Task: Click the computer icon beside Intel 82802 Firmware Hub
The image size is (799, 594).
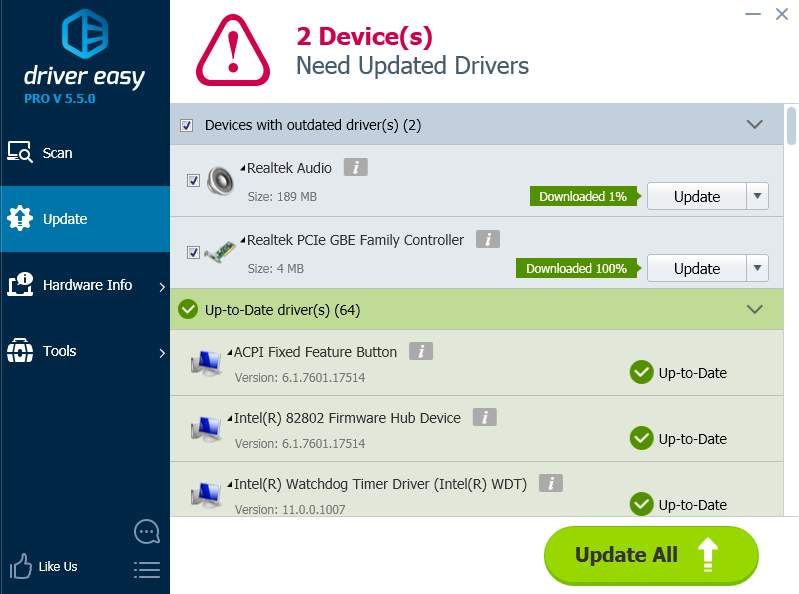Action: tap(206, 429)
